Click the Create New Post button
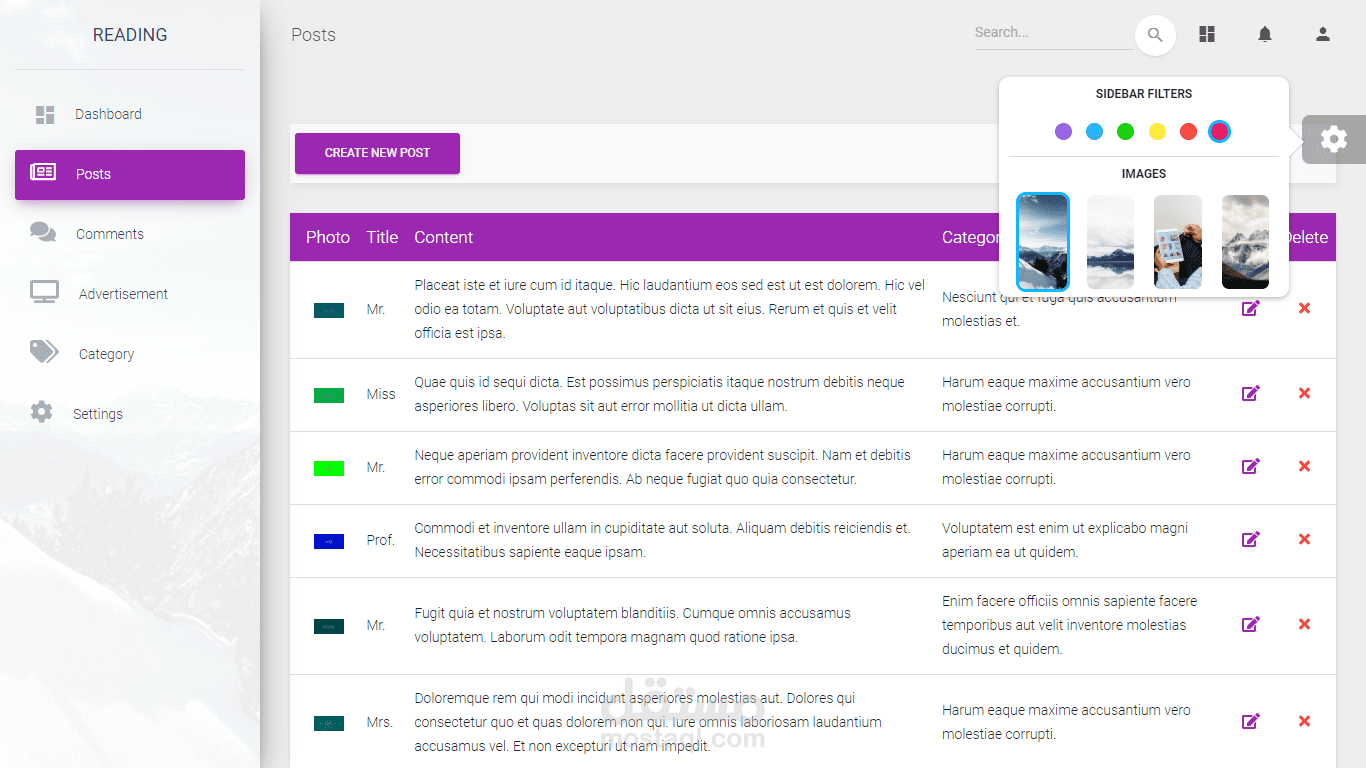Image resolution: width=1366 pixels, height=768 pixels. (377, 153)
